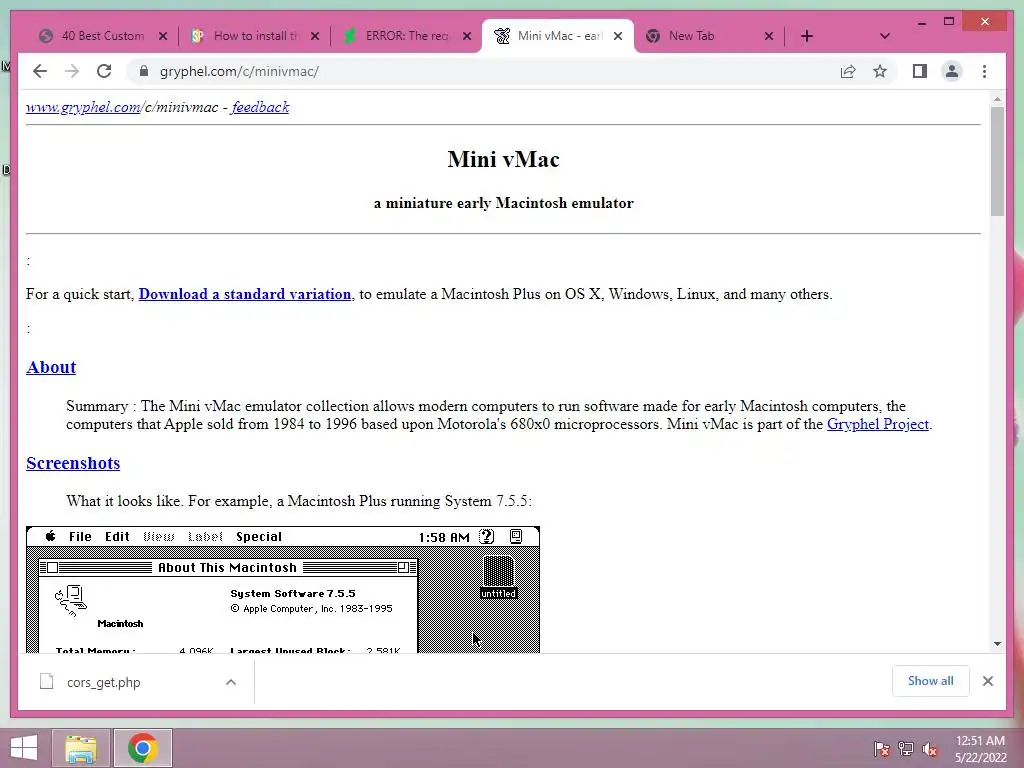Close the downloads bar
Screen dimensions: 1024x768
coord(988,681)
